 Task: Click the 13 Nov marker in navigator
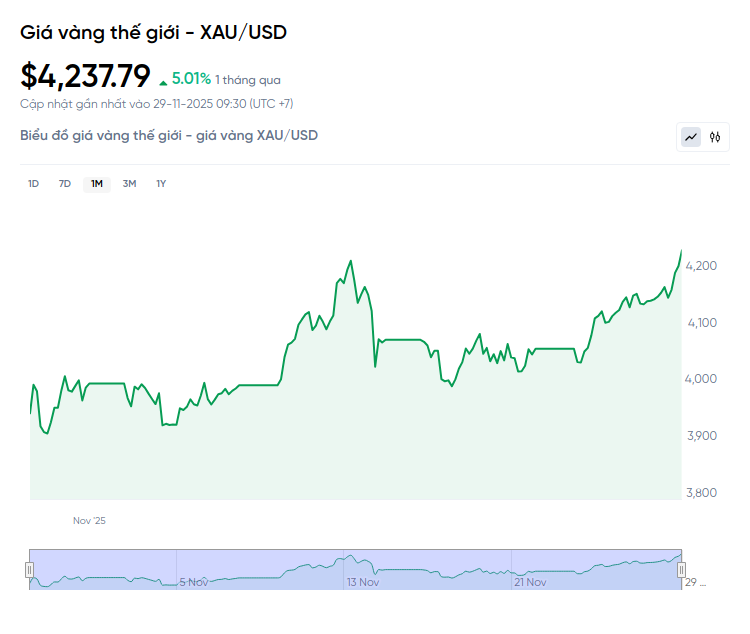[362, 581]
